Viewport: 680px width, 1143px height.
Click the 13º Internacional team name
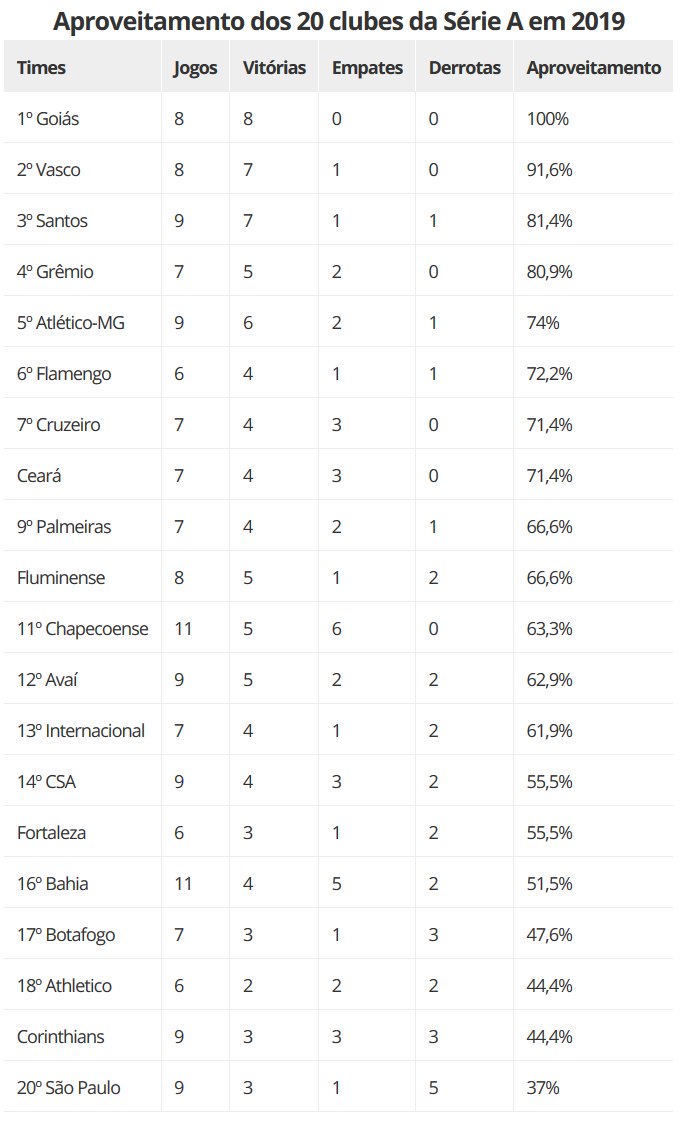(81, 731)
